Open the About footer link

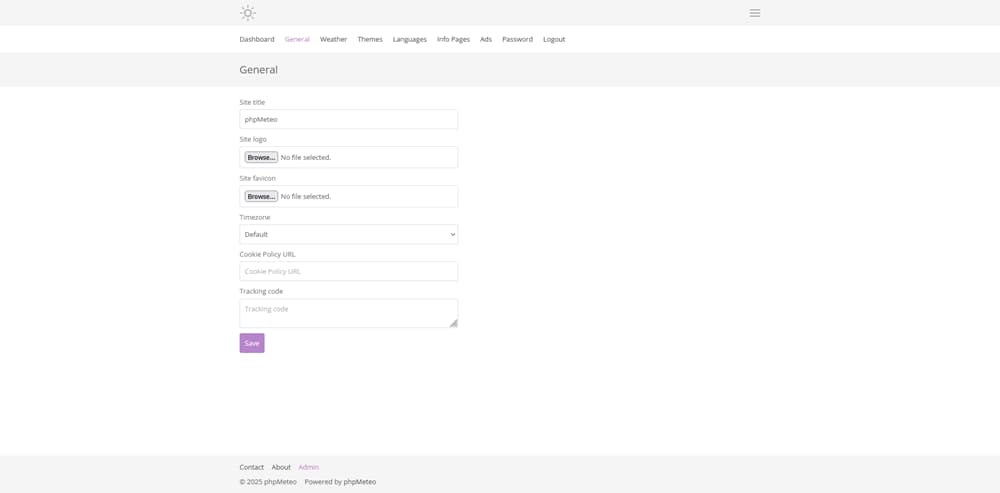coord(281,467)
